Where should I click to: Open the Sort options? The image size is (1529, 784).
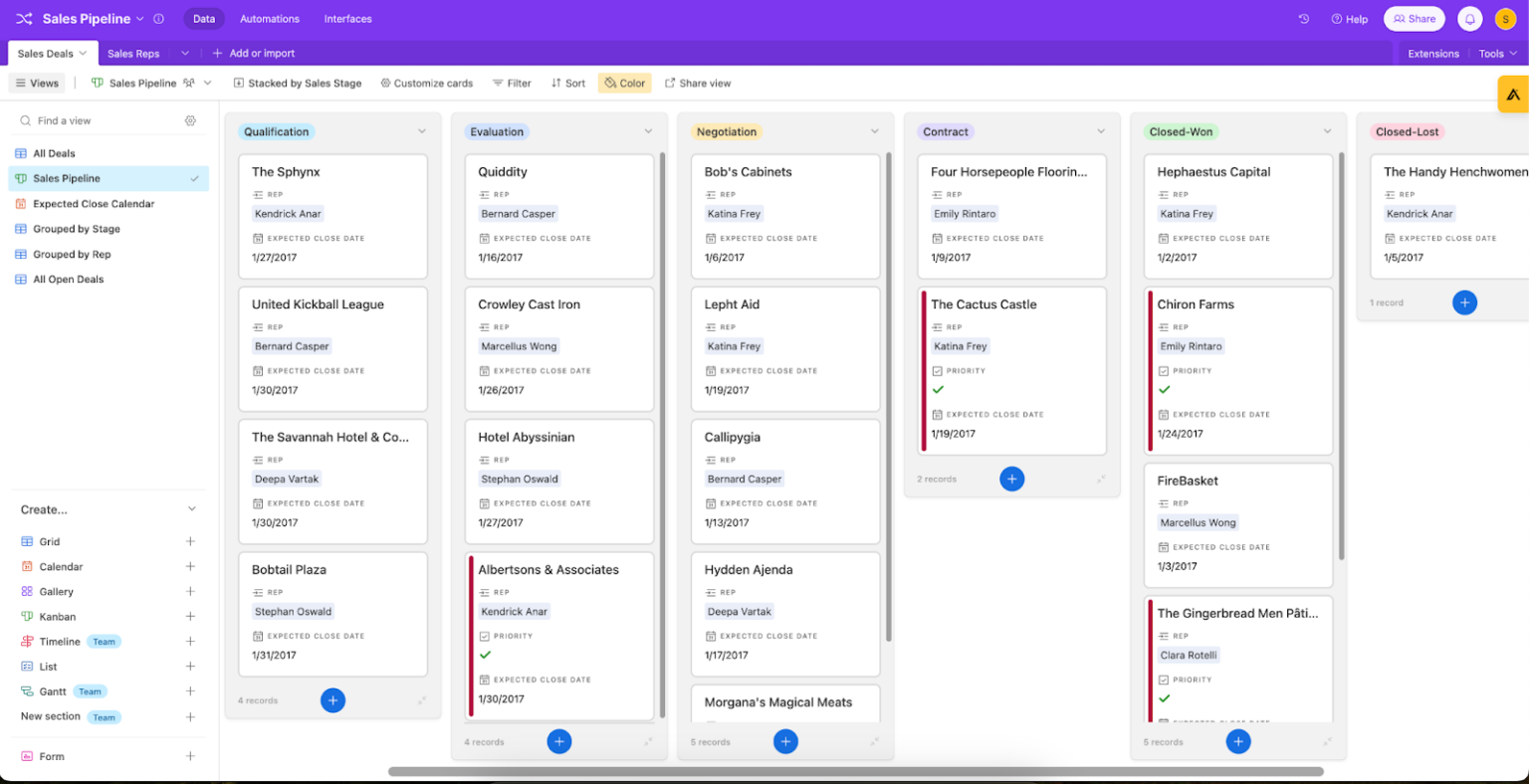(x=567, y=83)
